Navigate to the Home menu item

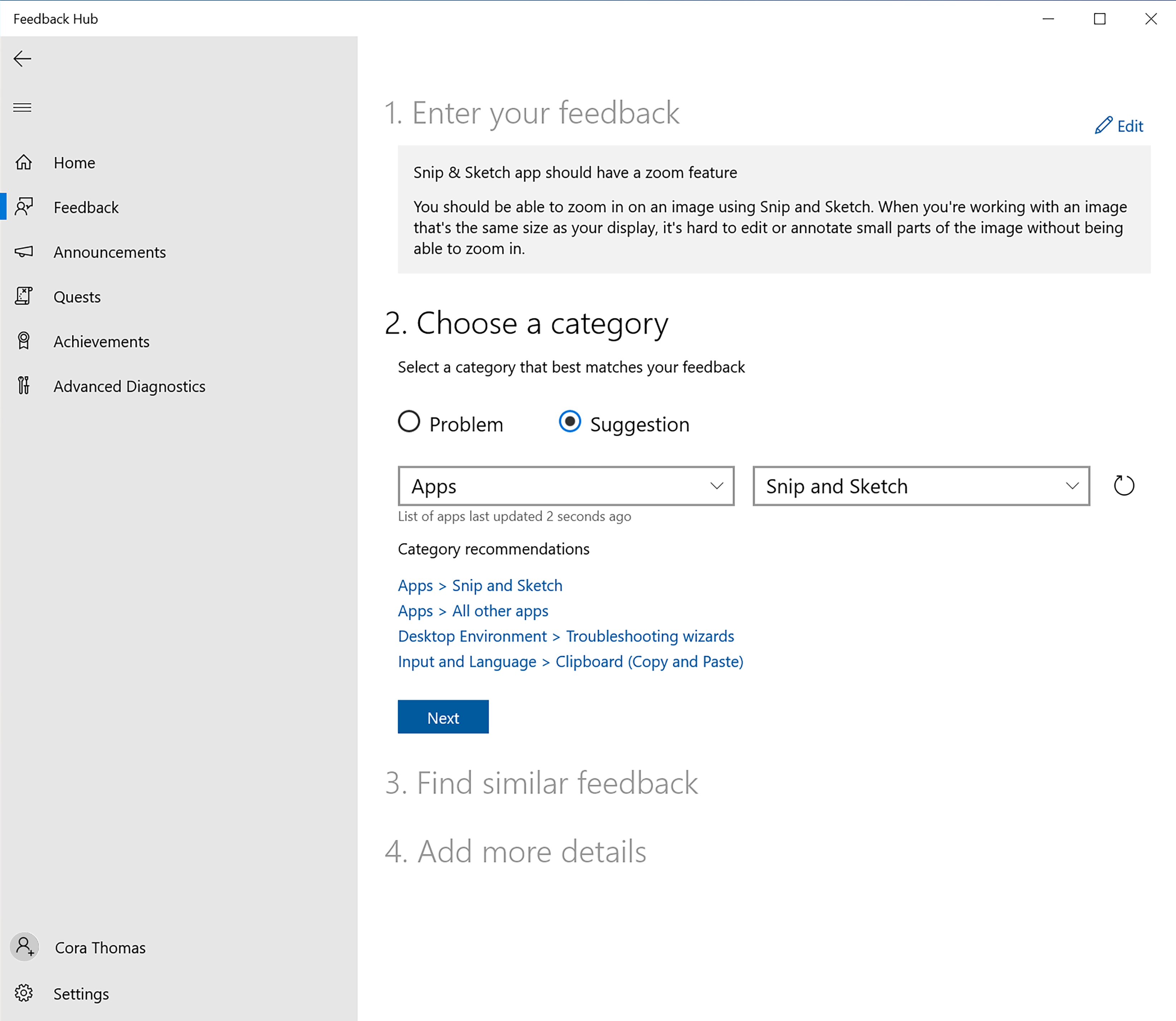[75, 162]
